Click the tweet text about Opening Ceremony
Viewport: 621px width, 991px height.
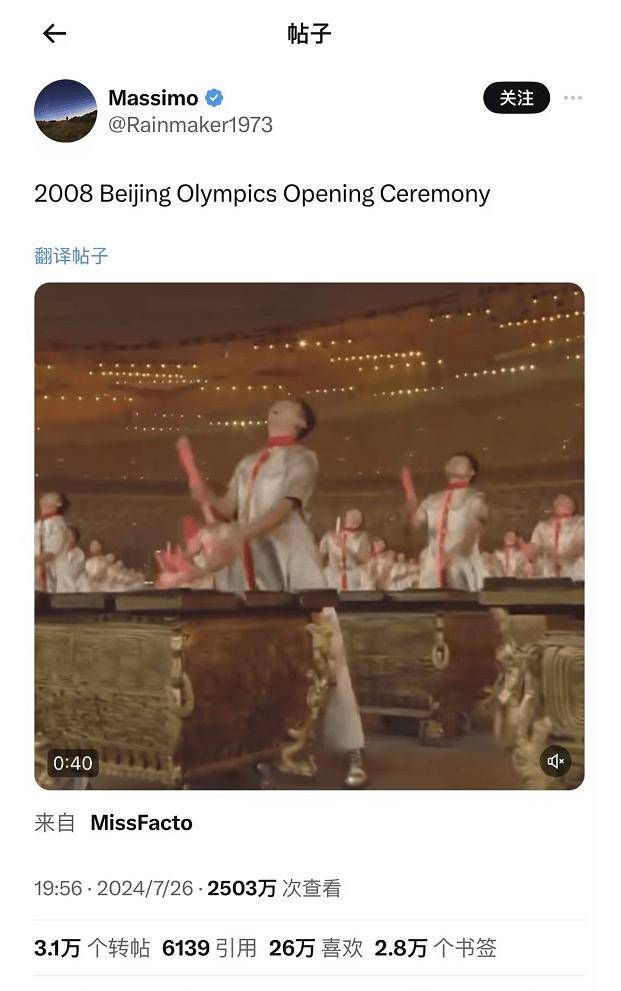pyautogui.click(x=262, y=194)
